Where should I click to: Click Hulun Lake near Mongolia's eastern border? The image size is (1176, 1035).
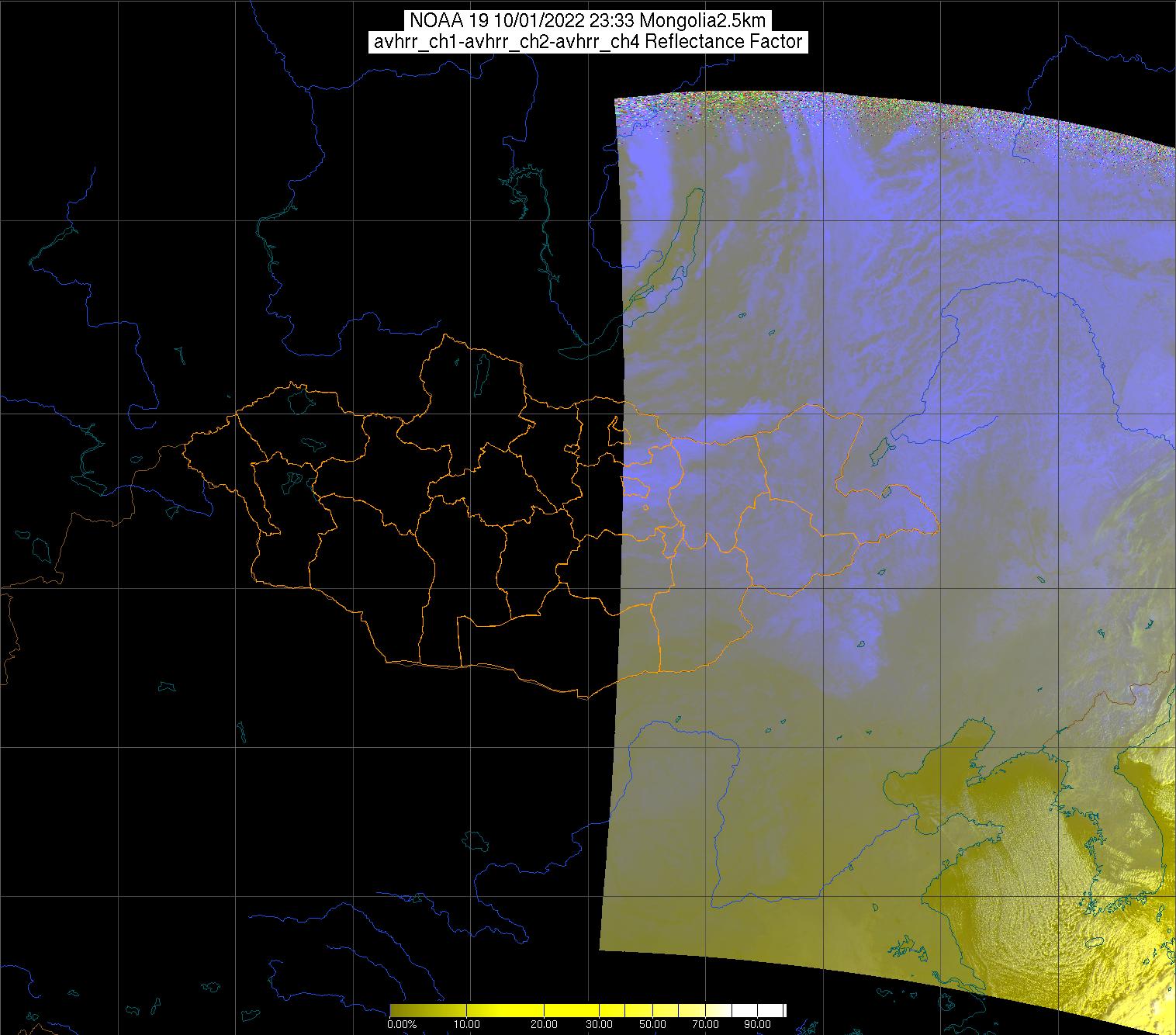880,448
